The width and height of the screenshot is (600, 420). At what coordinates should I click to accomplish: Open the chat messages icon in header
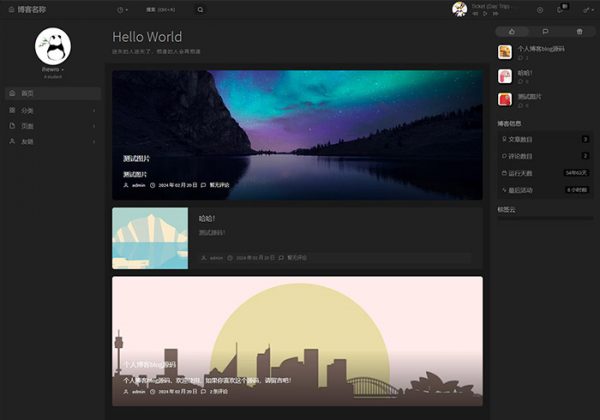tap(561, 9)
